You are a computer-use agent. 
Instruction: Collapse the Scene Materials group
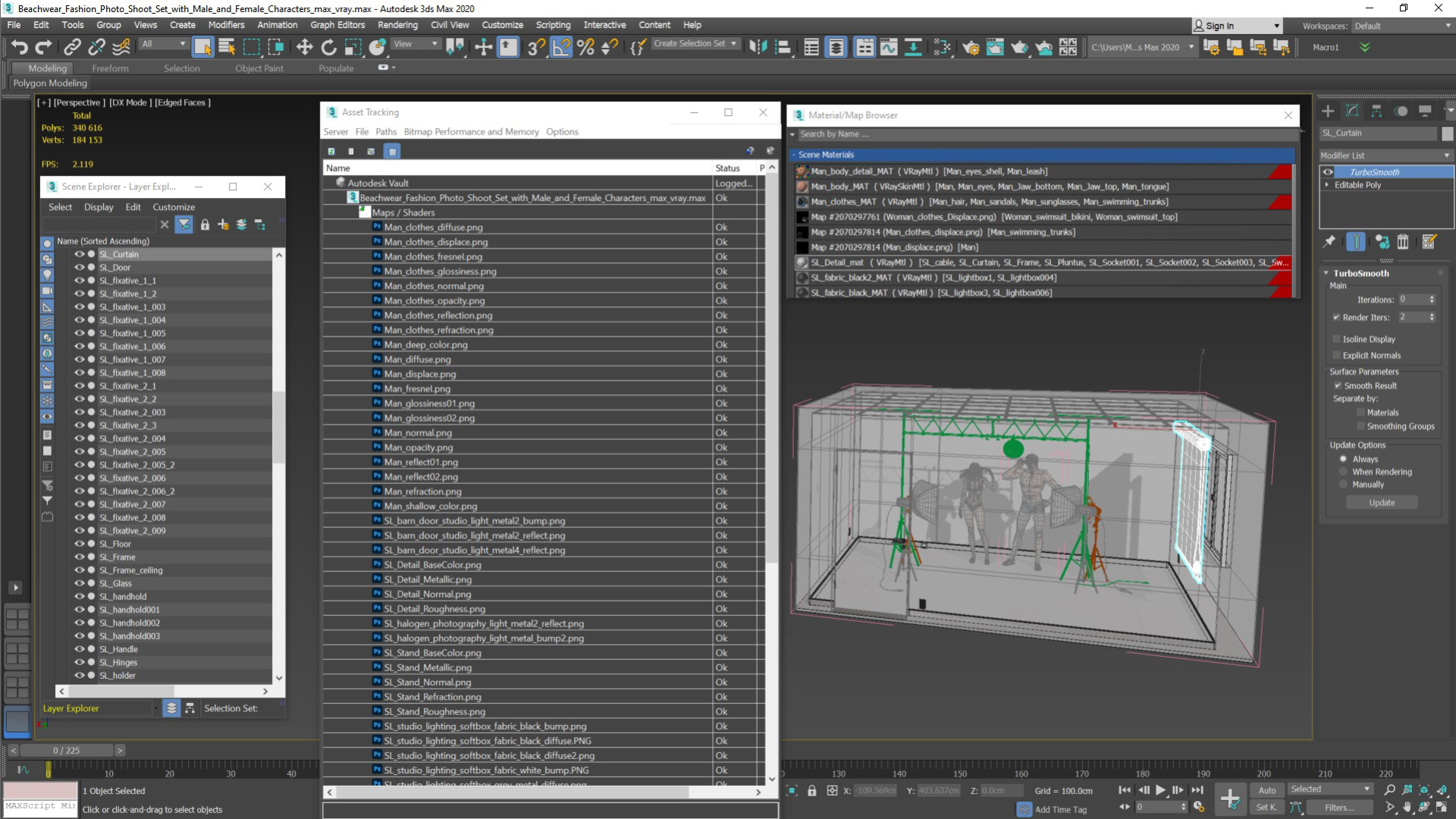click(x=793, y=155)
